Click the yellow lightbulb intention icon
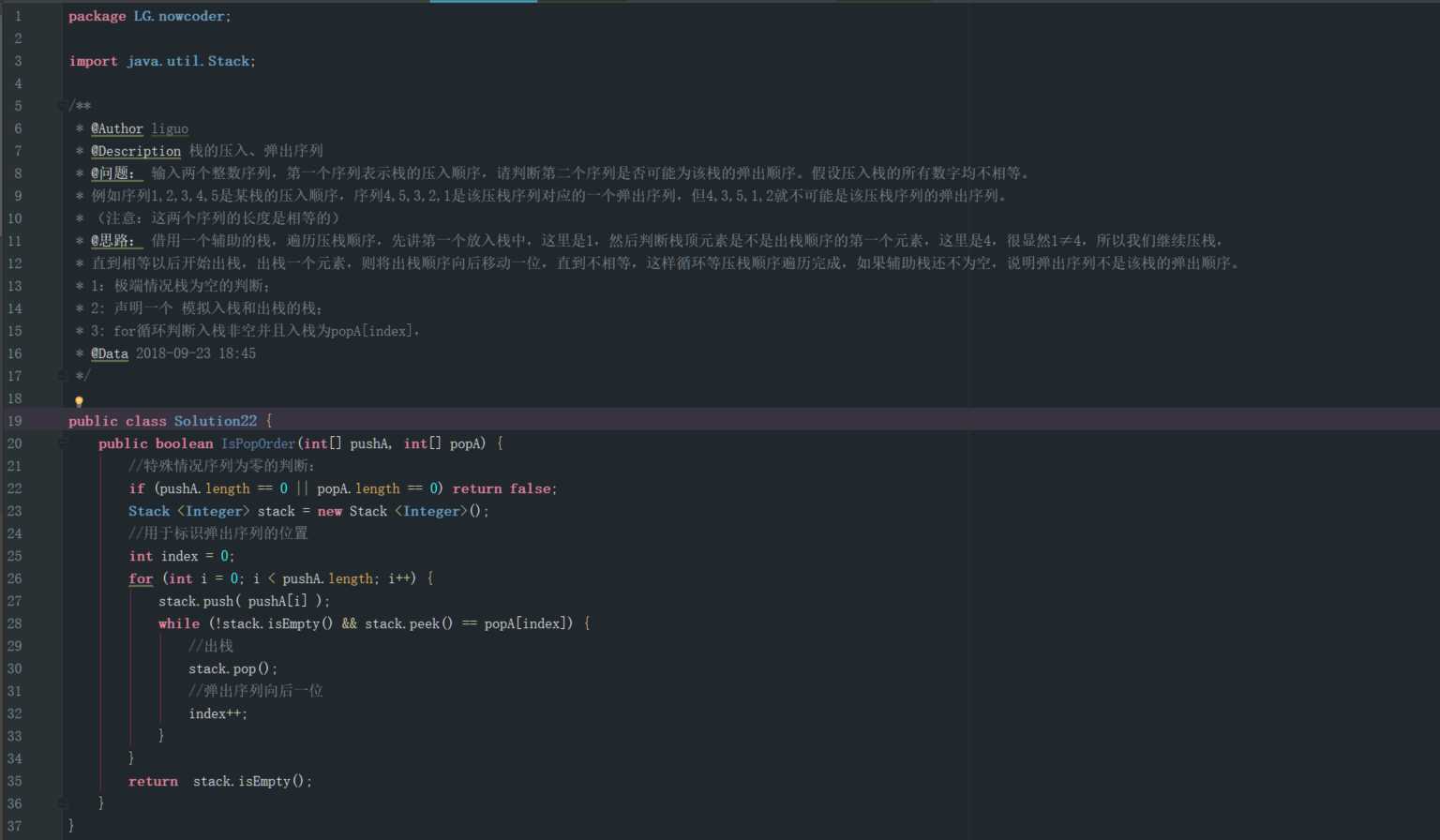This screenshot has width=1440, height=840. click(79, 401)
